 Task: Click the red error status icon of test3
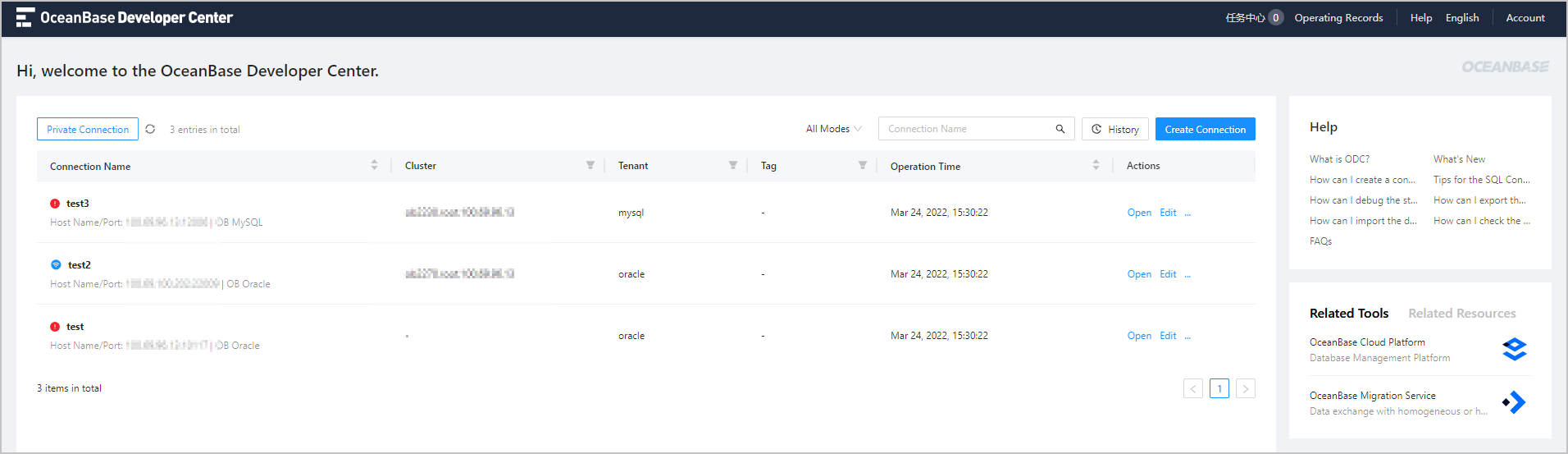point(55,204)
